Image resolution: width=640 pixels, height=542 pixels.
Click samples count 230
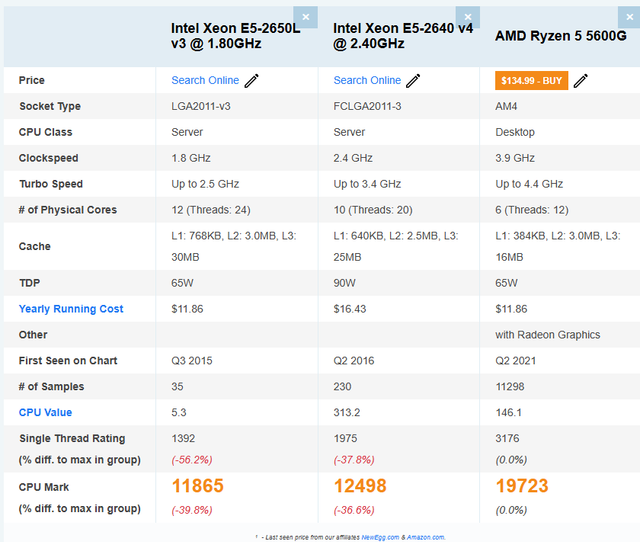[x=342, y=387]
